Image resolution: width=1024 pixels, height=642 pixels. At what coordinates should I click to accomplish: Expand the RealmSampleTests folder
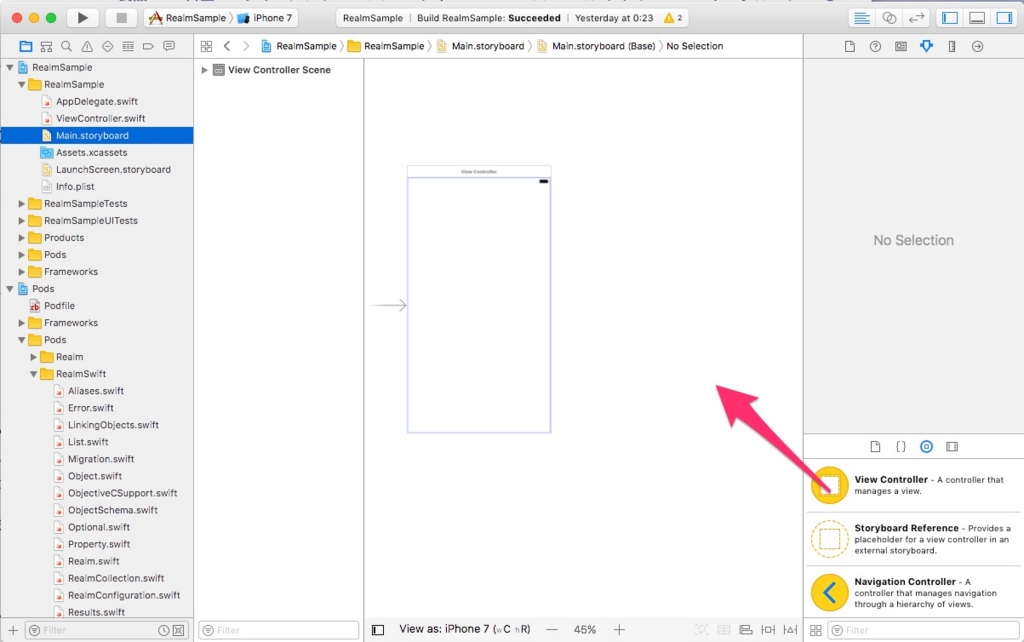(22, 204)
